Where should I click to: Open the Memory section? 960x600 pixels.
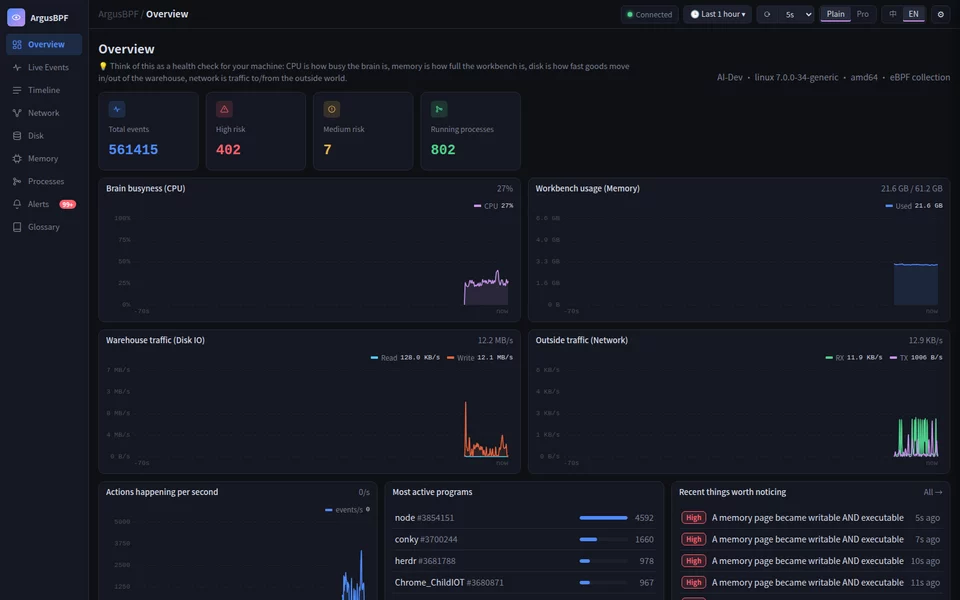pyautogui.click(x=44, y=159)
